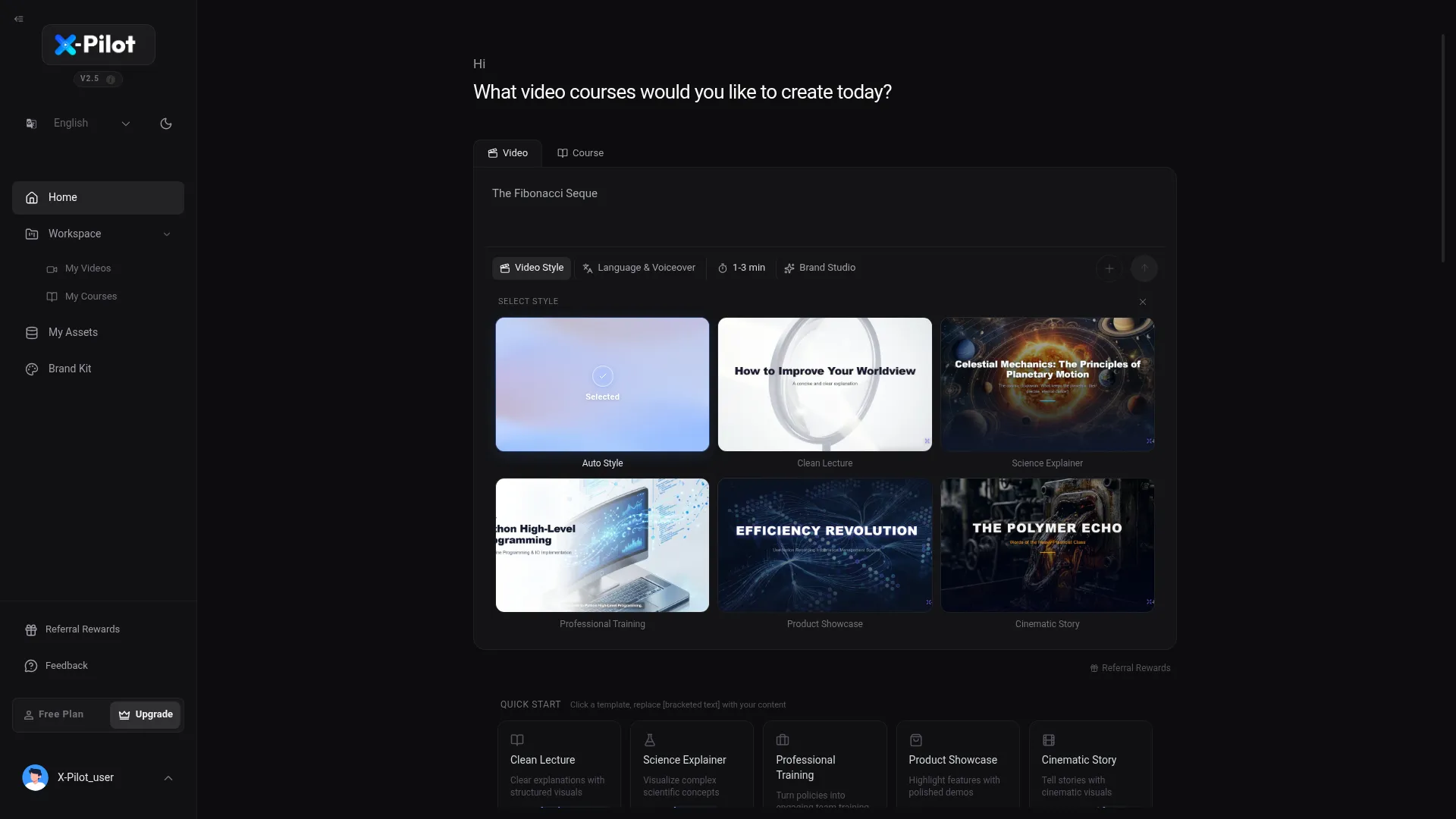Collapse the sidebar with the top-left arrow icon
Viewport: 1456px width, 819px height.
point(19,19)
